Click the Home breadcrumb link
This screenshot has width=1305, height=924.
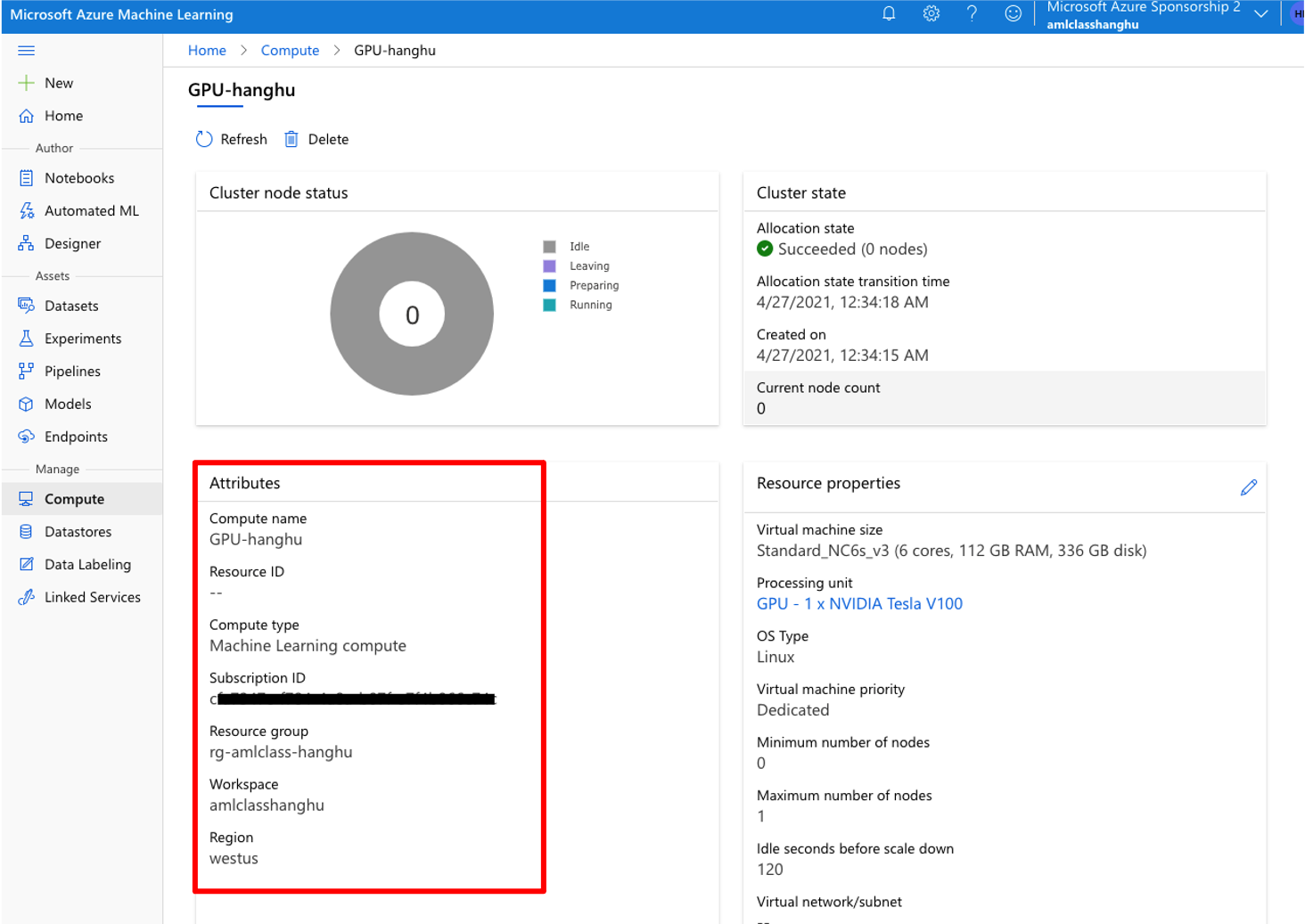(207, 51)
